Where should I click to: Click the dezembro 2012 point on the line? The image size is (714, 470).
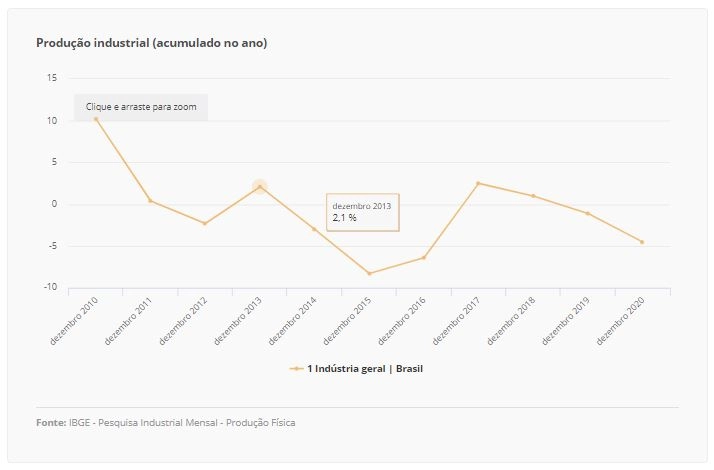tap(205, 223)
